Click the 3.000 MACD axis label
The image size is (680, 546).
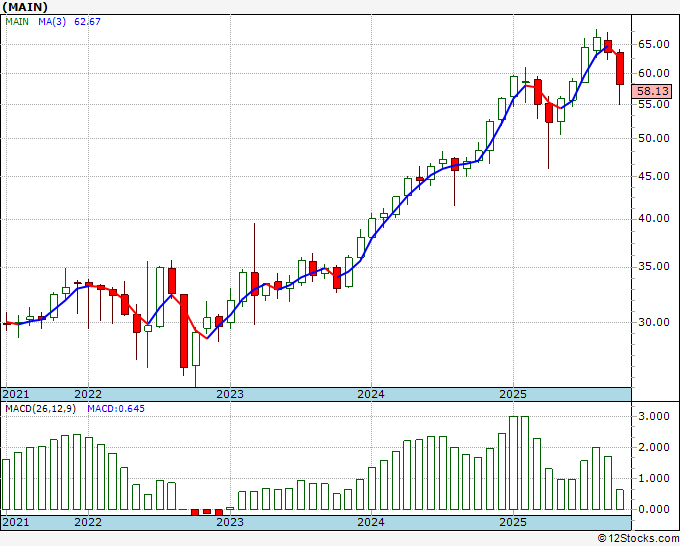654,416
